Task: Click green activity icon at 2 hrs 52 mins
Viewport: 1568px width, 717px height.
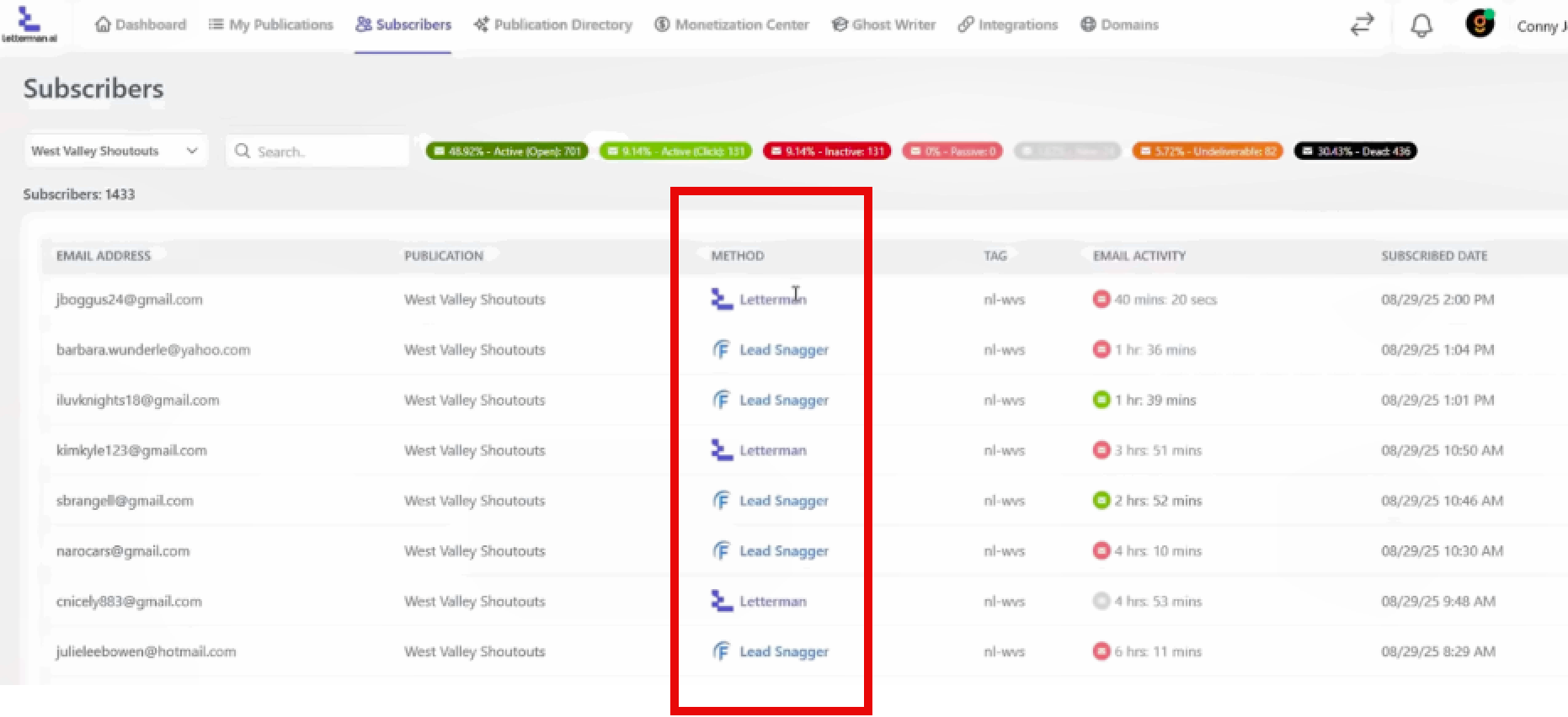Action: (x=1101, y=501)
